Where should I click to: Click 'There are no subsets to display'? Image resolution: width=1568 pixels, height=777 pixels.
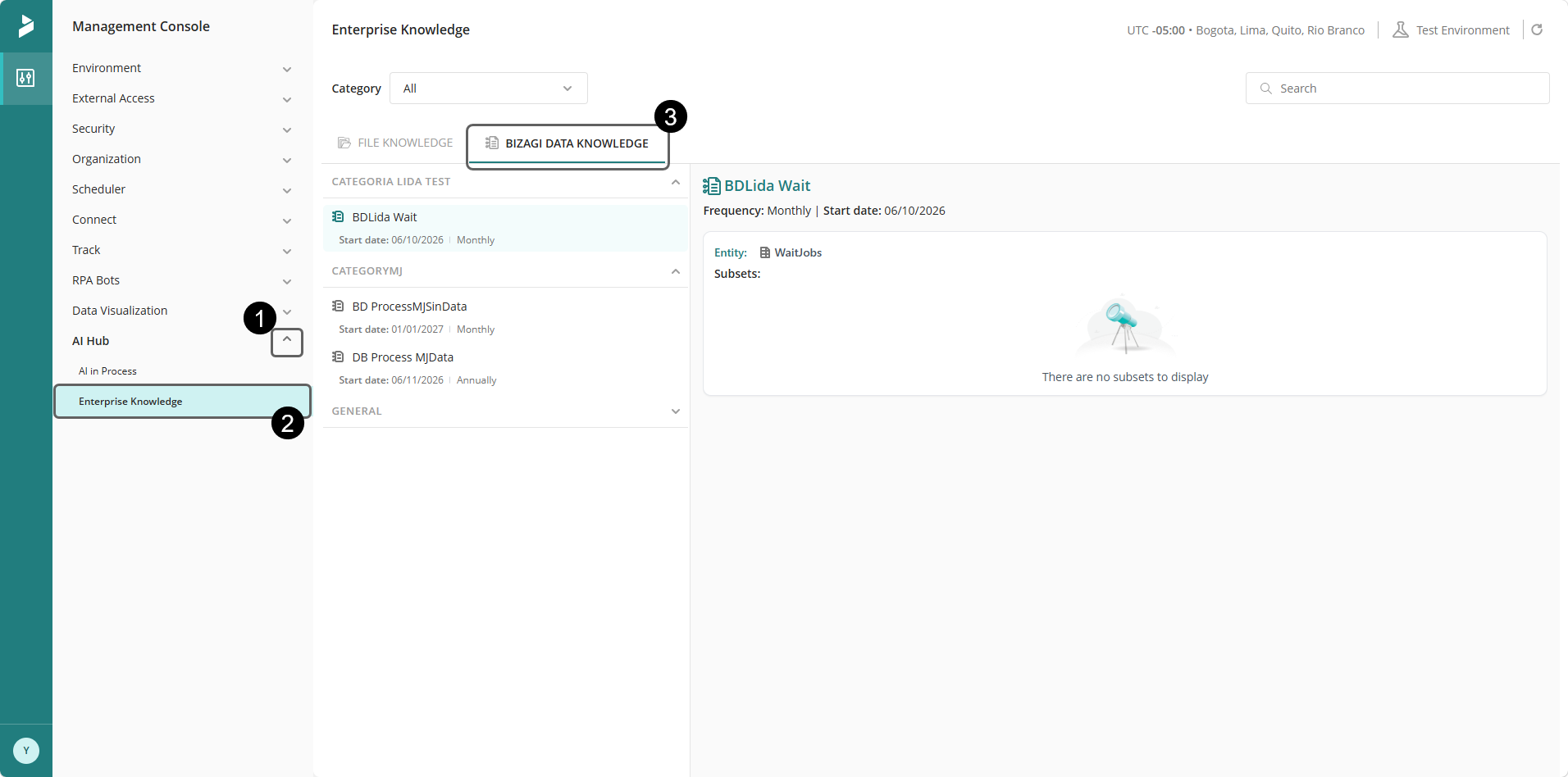(1125, 377)
